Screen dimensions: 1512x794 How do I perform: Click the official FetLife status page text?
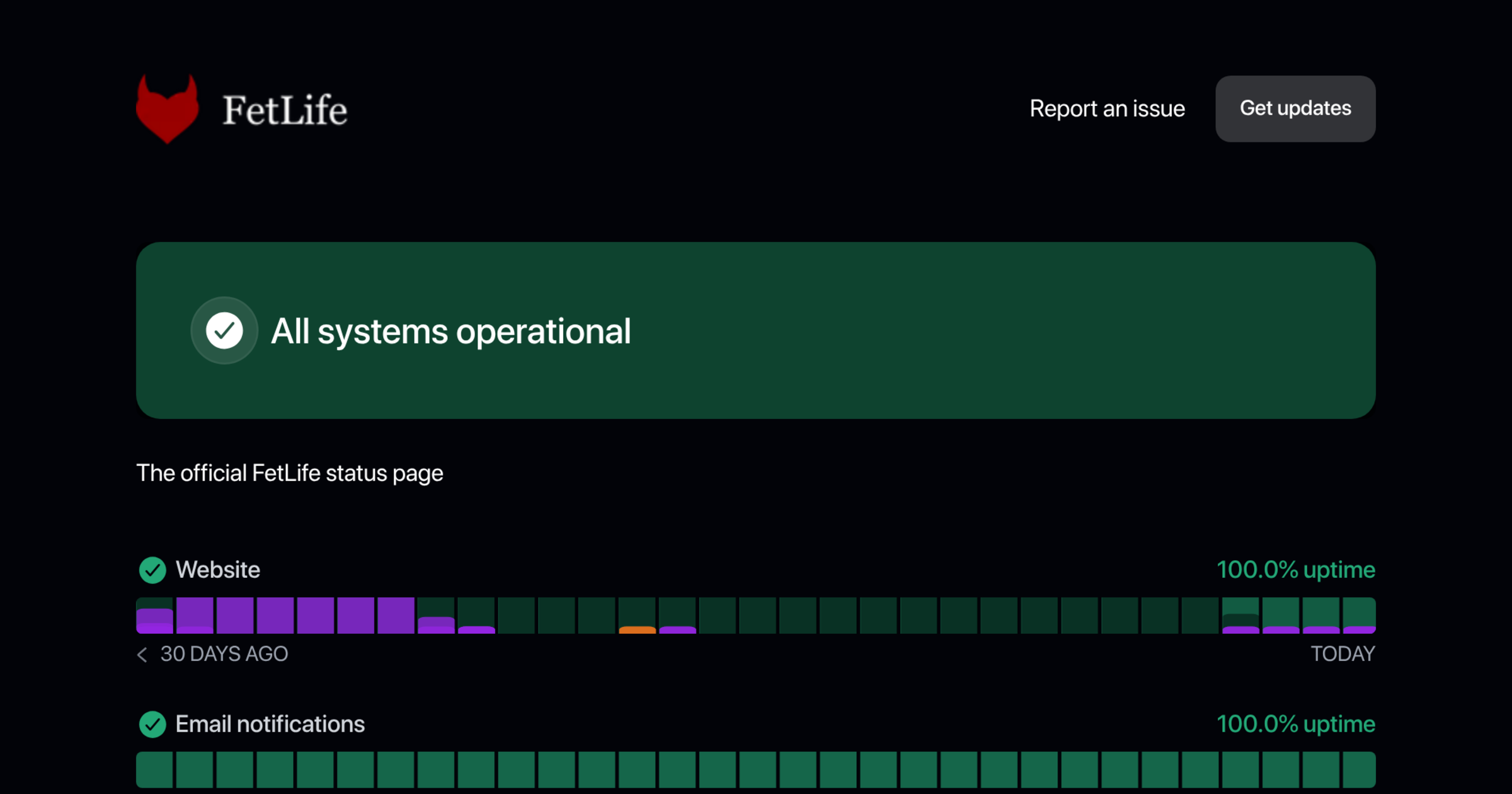pyautogui.click(x=290, y=473)
